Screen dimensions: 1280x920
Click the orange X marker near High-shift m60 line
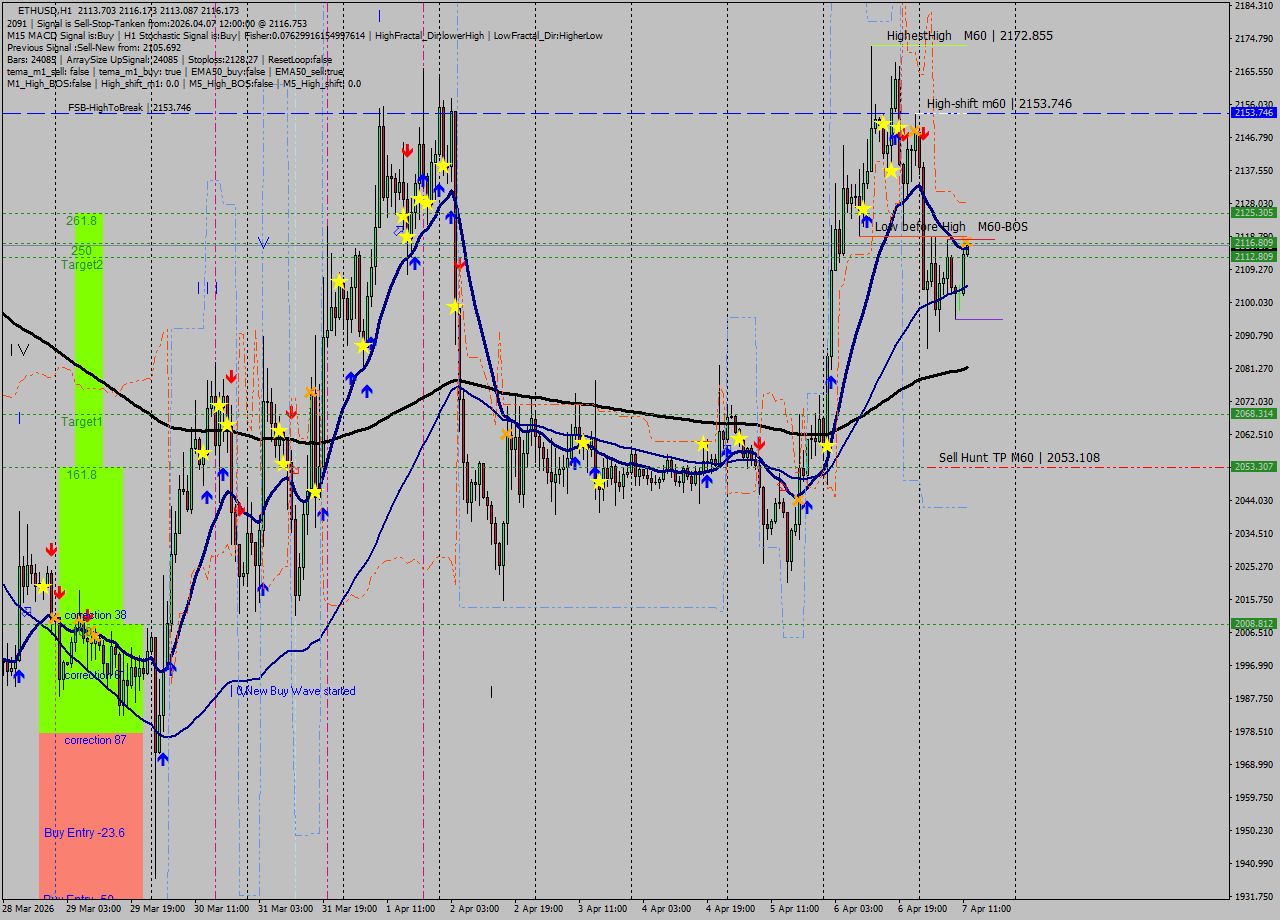coord(915,131)
